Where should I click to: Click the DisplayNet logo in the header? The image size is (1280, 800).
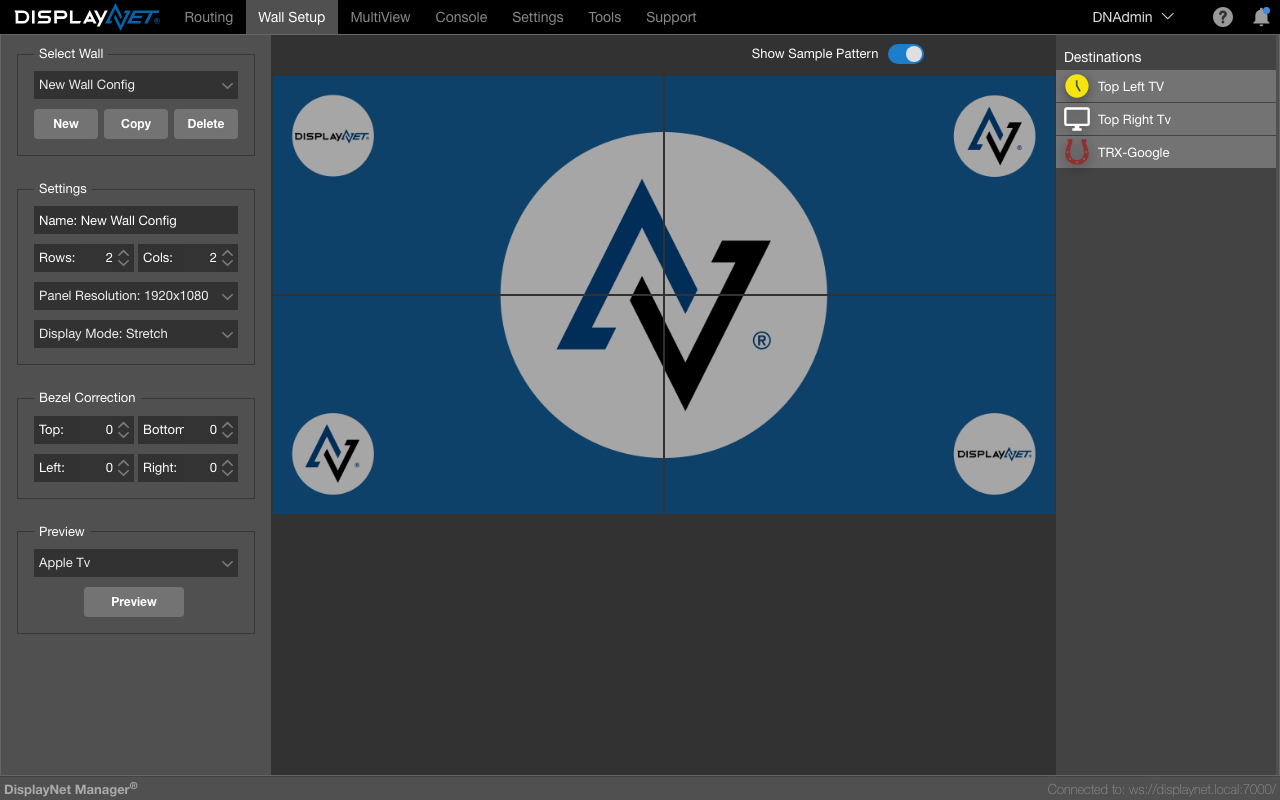coord(86,17)
